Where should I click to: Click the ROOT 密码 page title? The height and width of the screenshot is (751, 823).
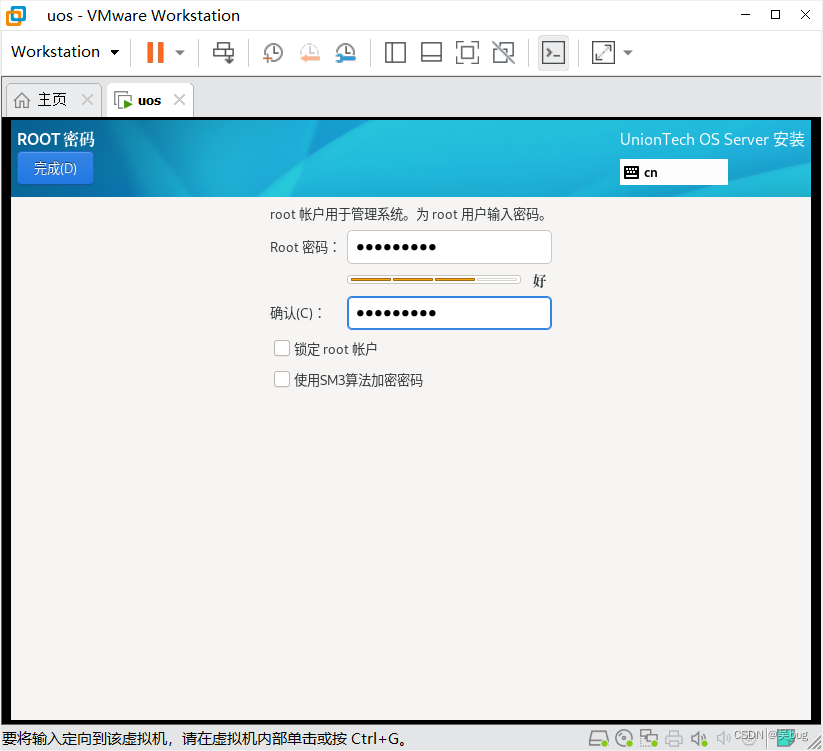(x=56, y=139)
